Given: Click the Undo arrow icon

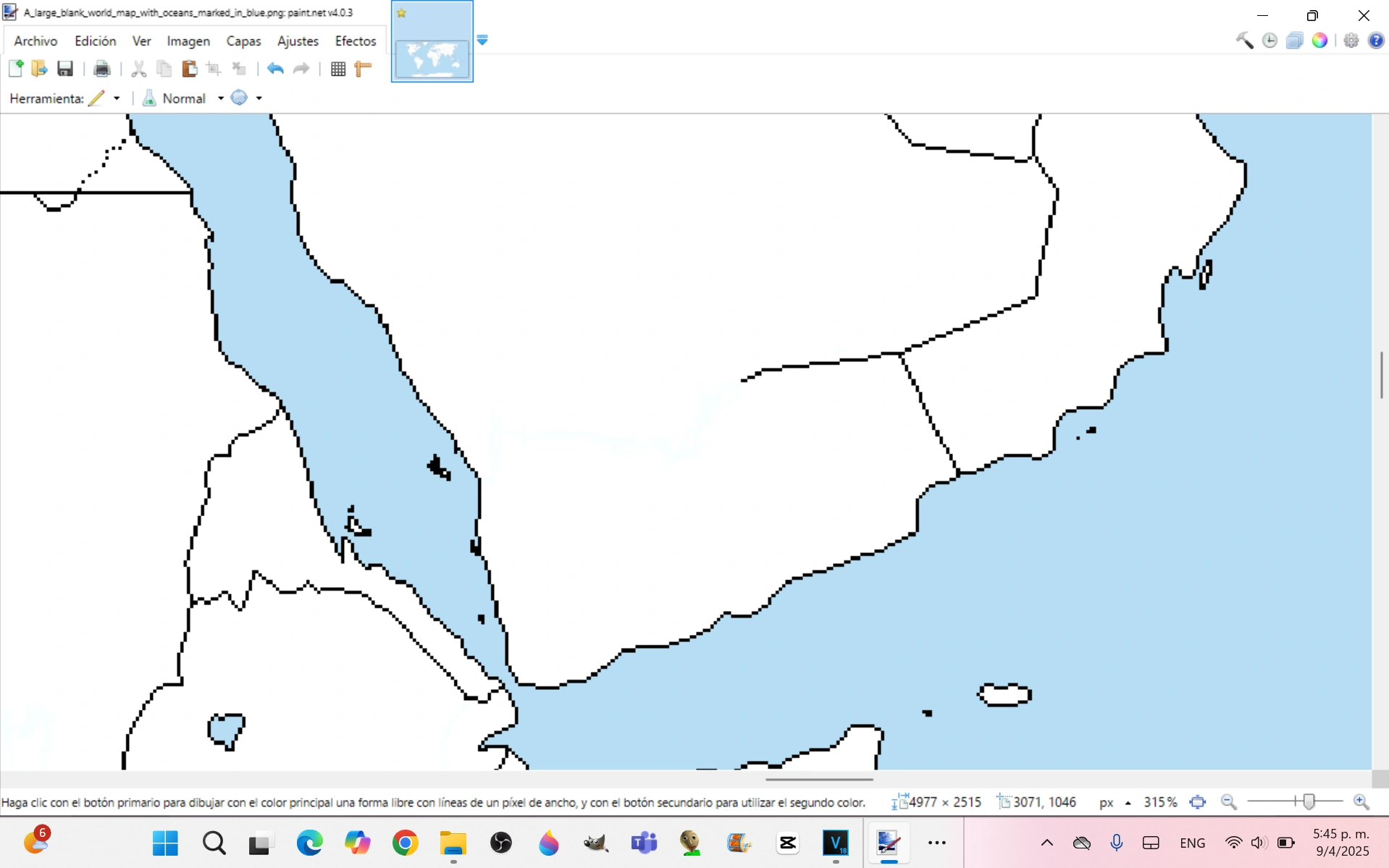Looking at the screenshot, I should coord(274,69).
